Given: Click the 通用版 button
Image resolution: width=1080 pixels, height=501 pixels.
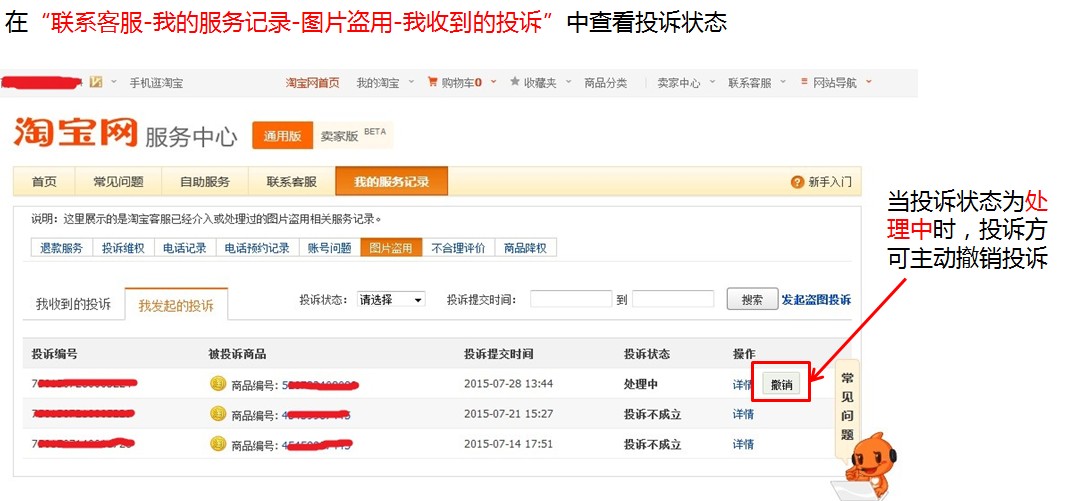Looking at the screenshot, I should click(282, 136).
